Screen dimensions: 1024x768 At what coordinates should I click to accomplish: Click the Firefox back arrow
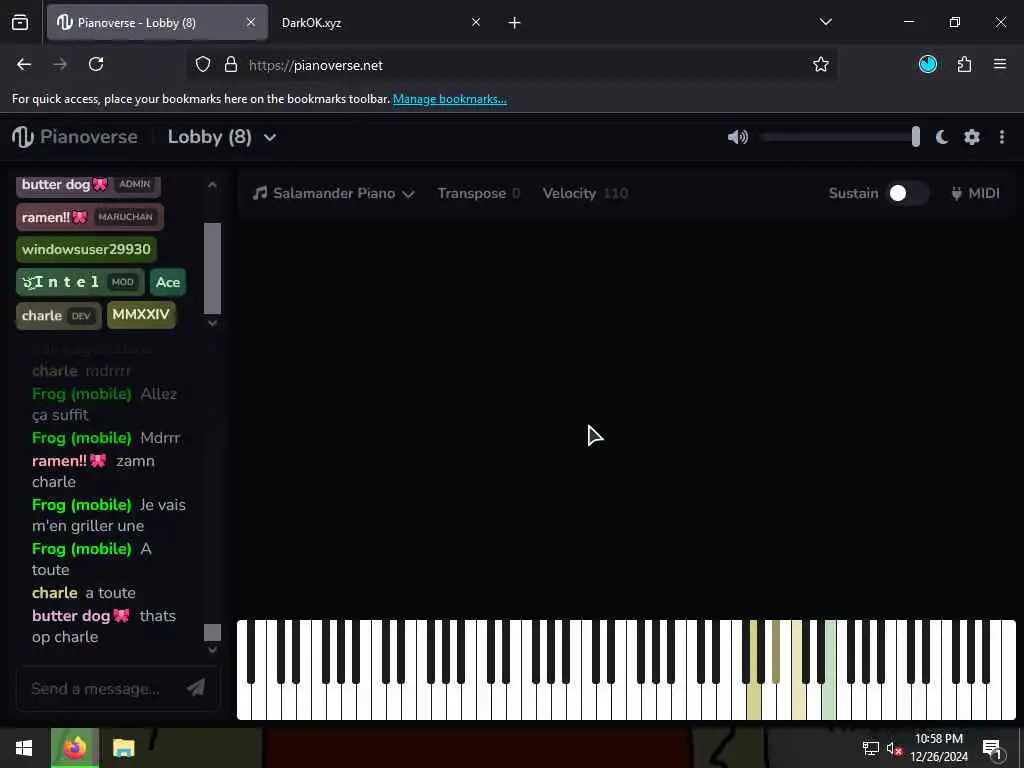[24, 65]
